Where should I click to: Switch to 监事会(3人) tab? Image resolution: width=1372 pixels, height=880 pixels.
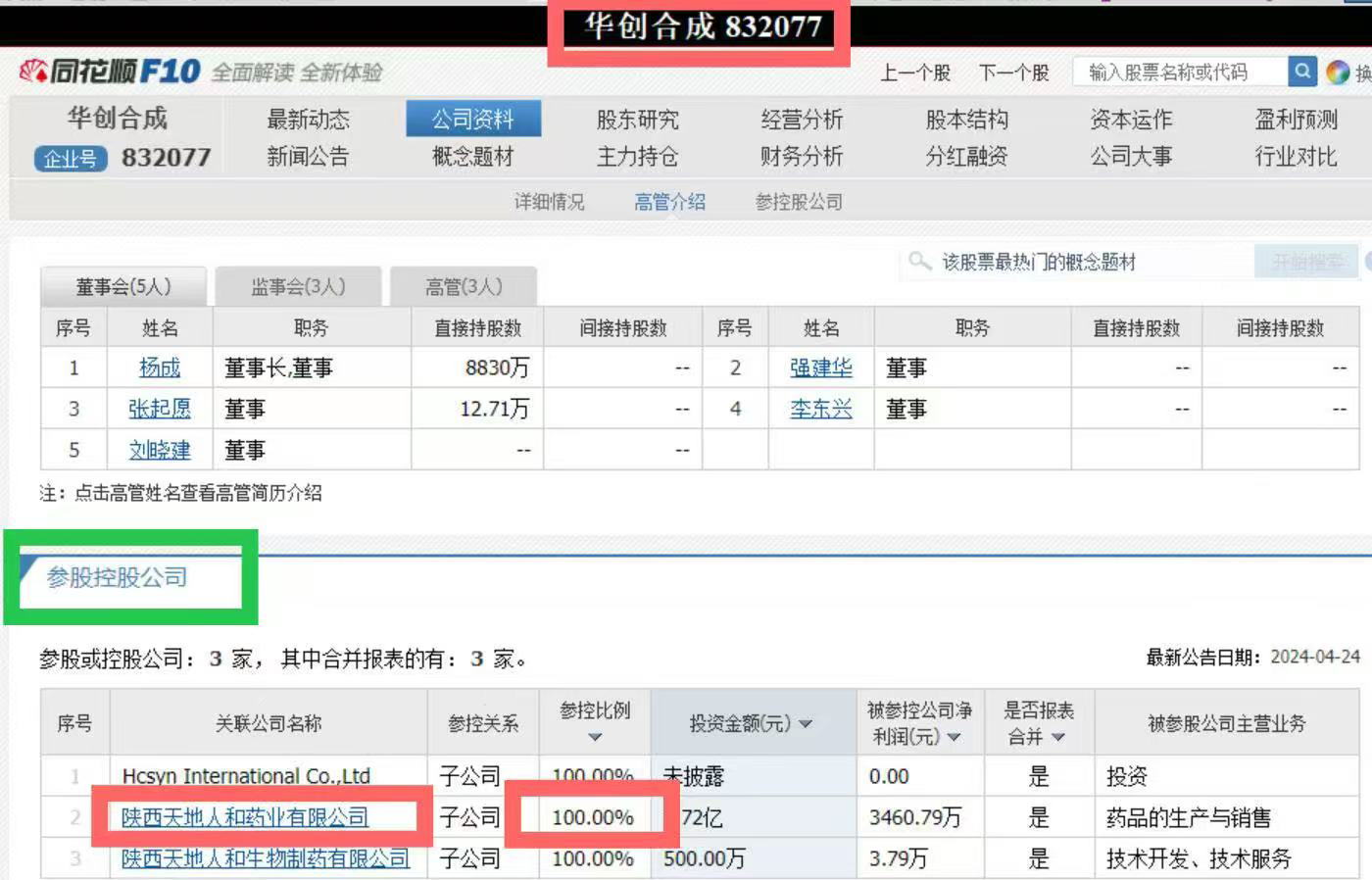click(x=298, y=286)
